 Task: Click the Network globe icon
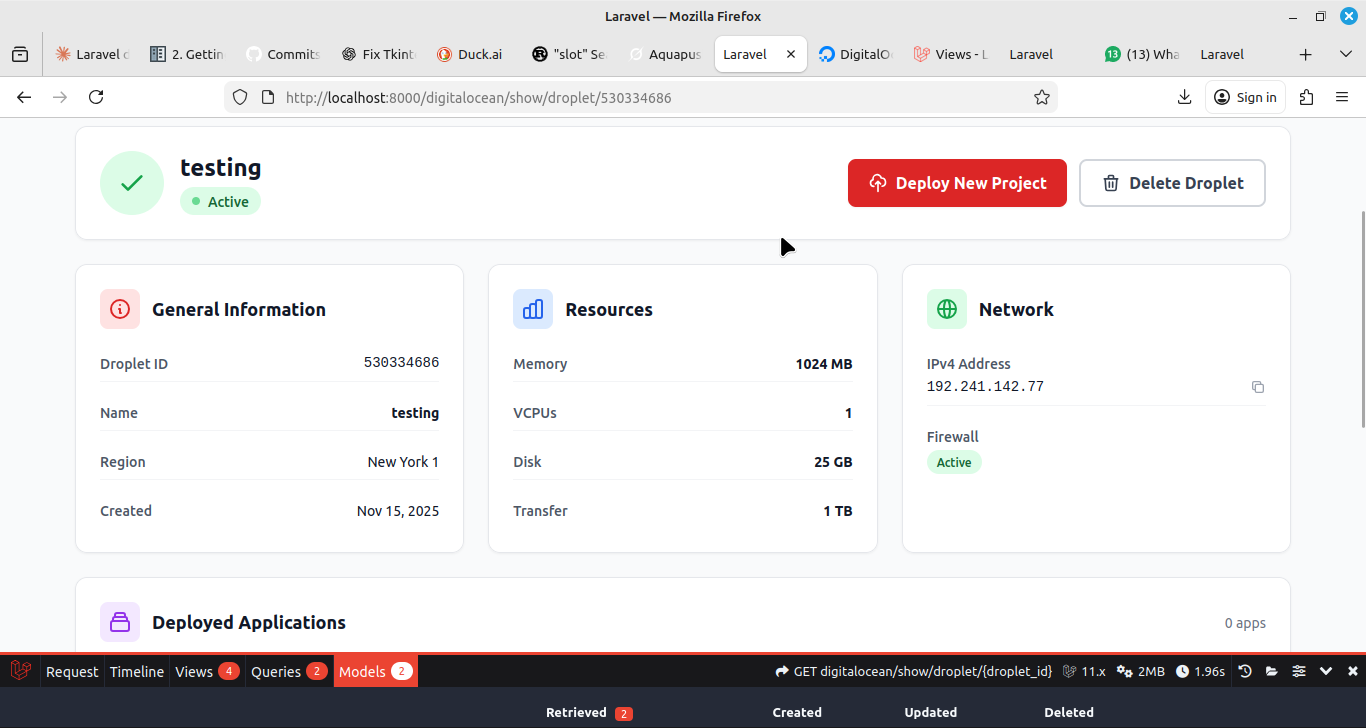947,309
